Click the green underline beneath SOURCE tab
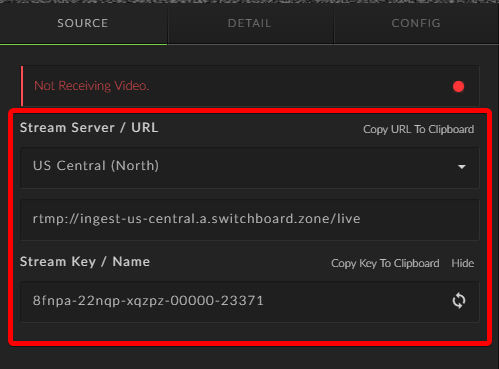The height and width of the screenshot is (369, 499). coord(83,44)
